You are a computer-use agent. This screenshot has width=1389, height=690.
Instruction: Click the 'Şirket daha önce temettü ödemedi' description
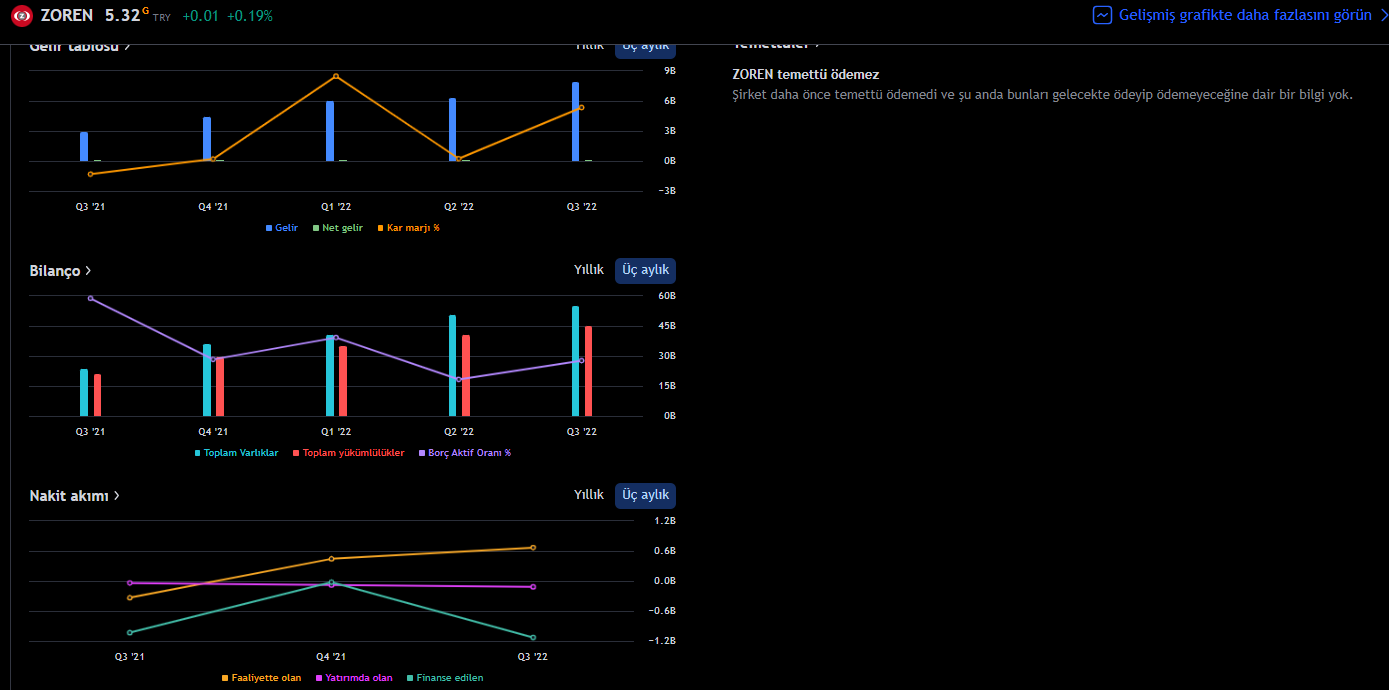tap(1042, 94)
